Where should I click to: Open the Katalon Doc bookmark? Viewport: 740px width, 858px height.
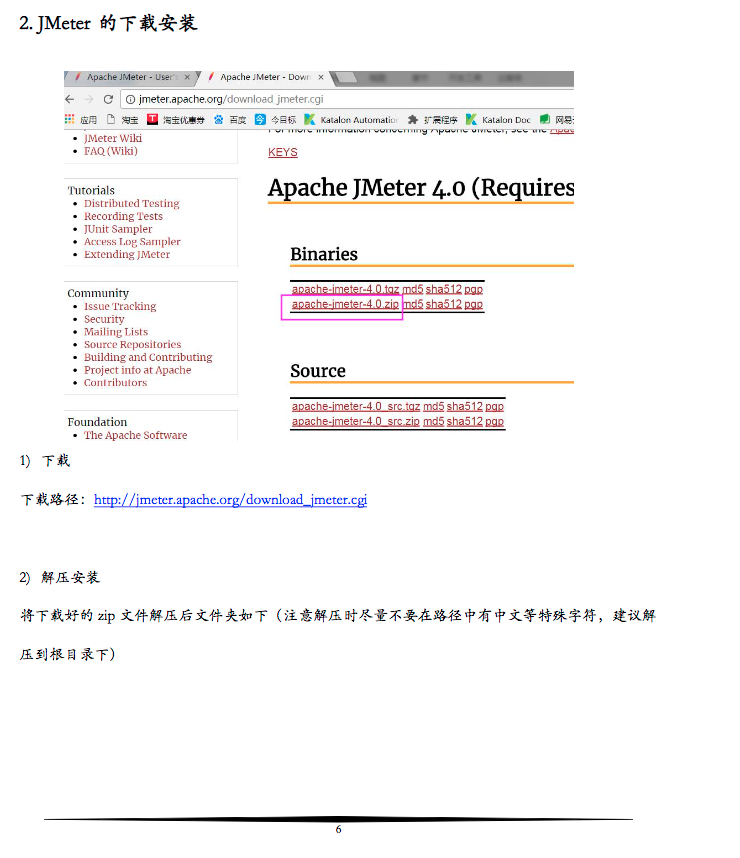498,119
